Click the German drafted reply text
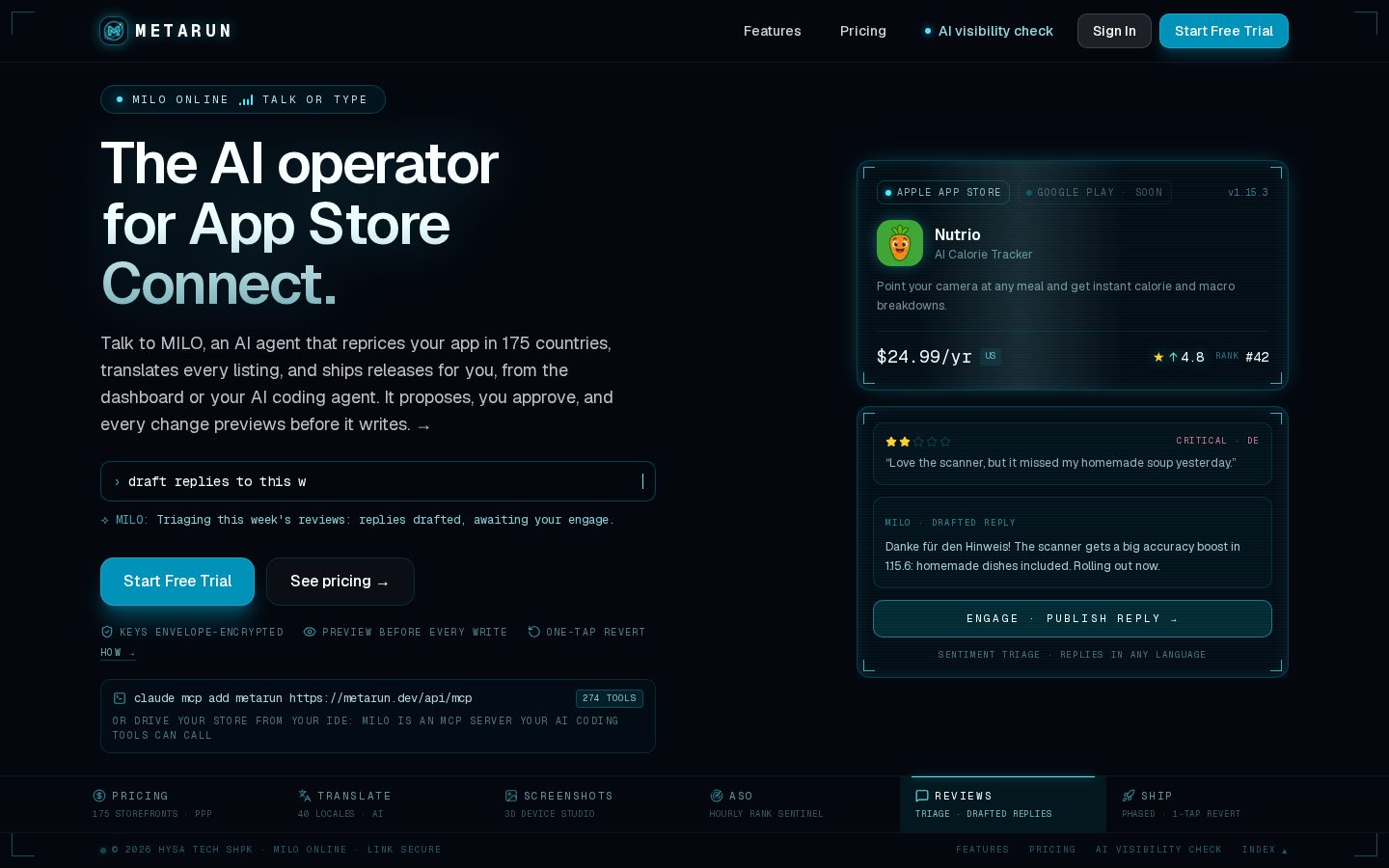The width and height of the screenshot is (1389, 868). point(1063,556)
